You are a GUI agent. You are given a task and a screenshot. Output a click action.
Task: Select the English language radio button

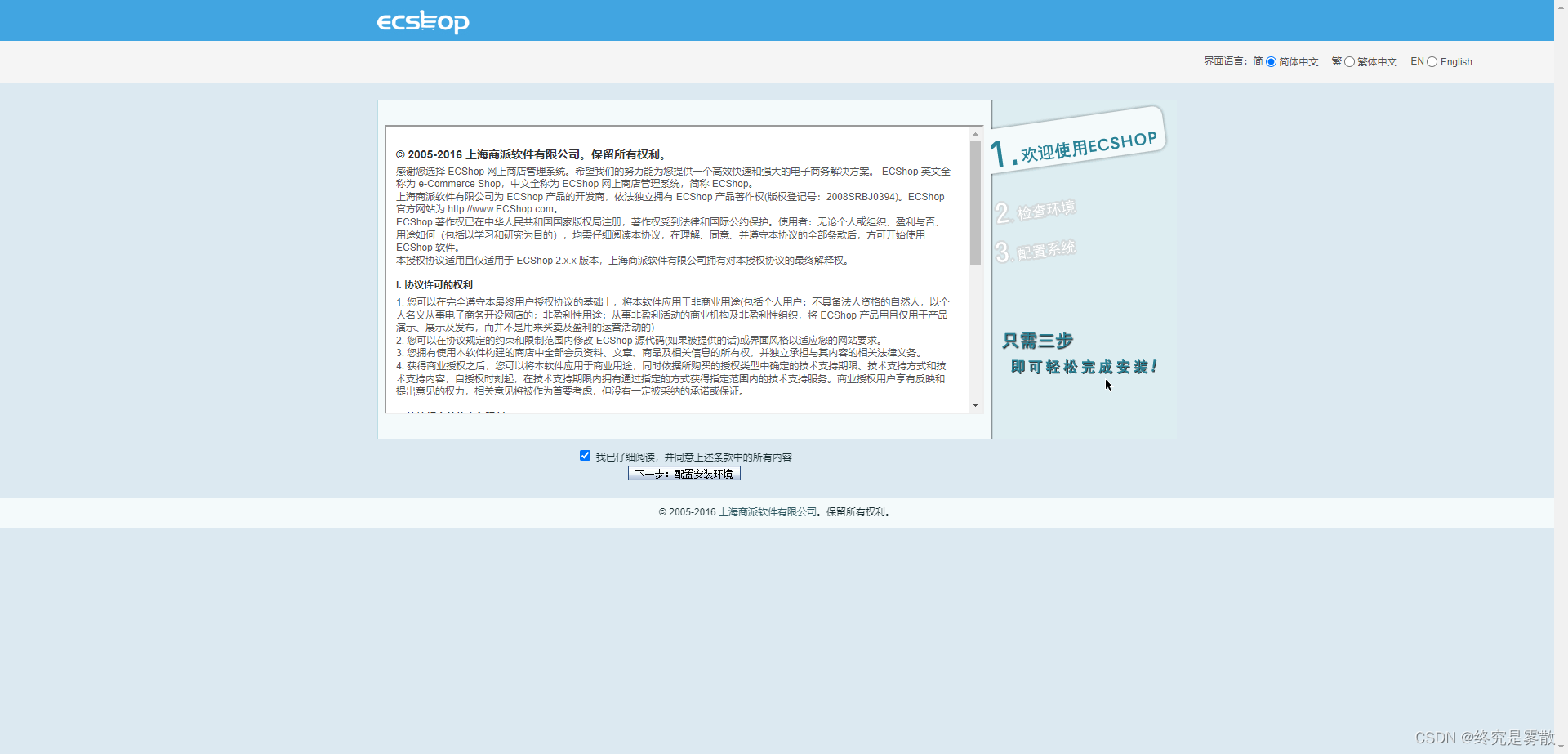1432,62
